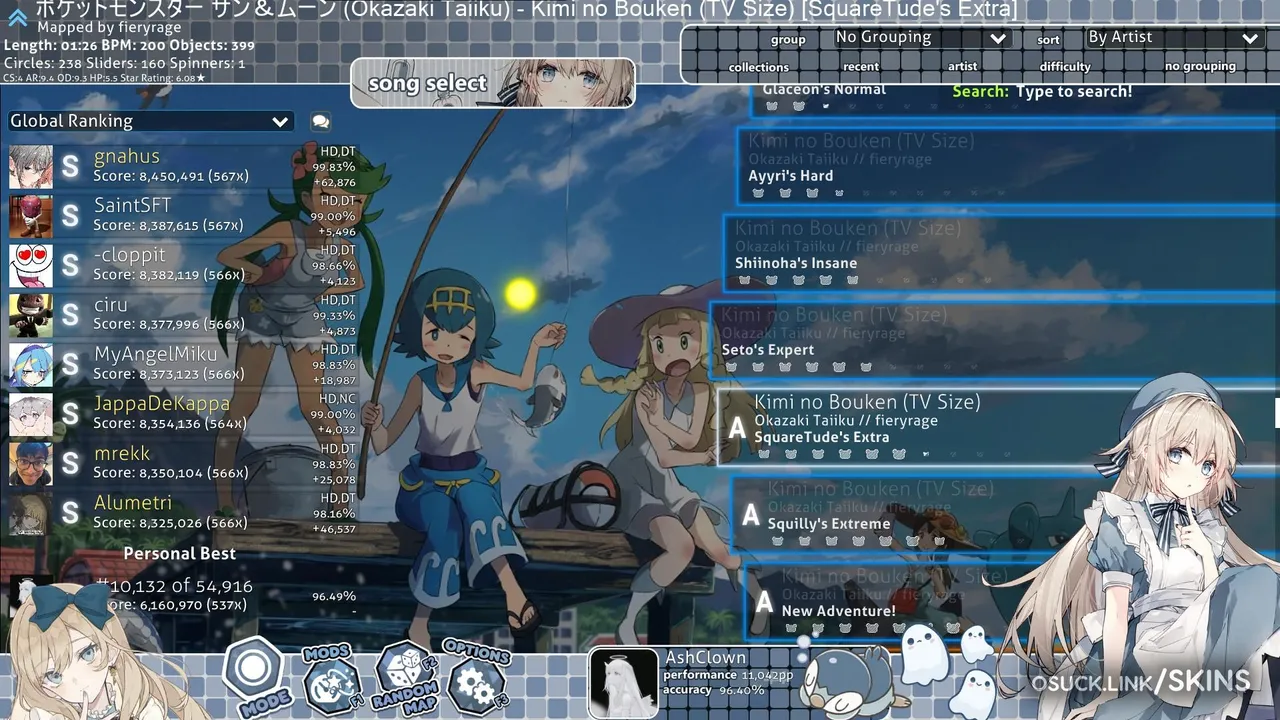The image size is (1280, 720).
Task: Switch to the collections tab
Action: click(x=758, y=67)
